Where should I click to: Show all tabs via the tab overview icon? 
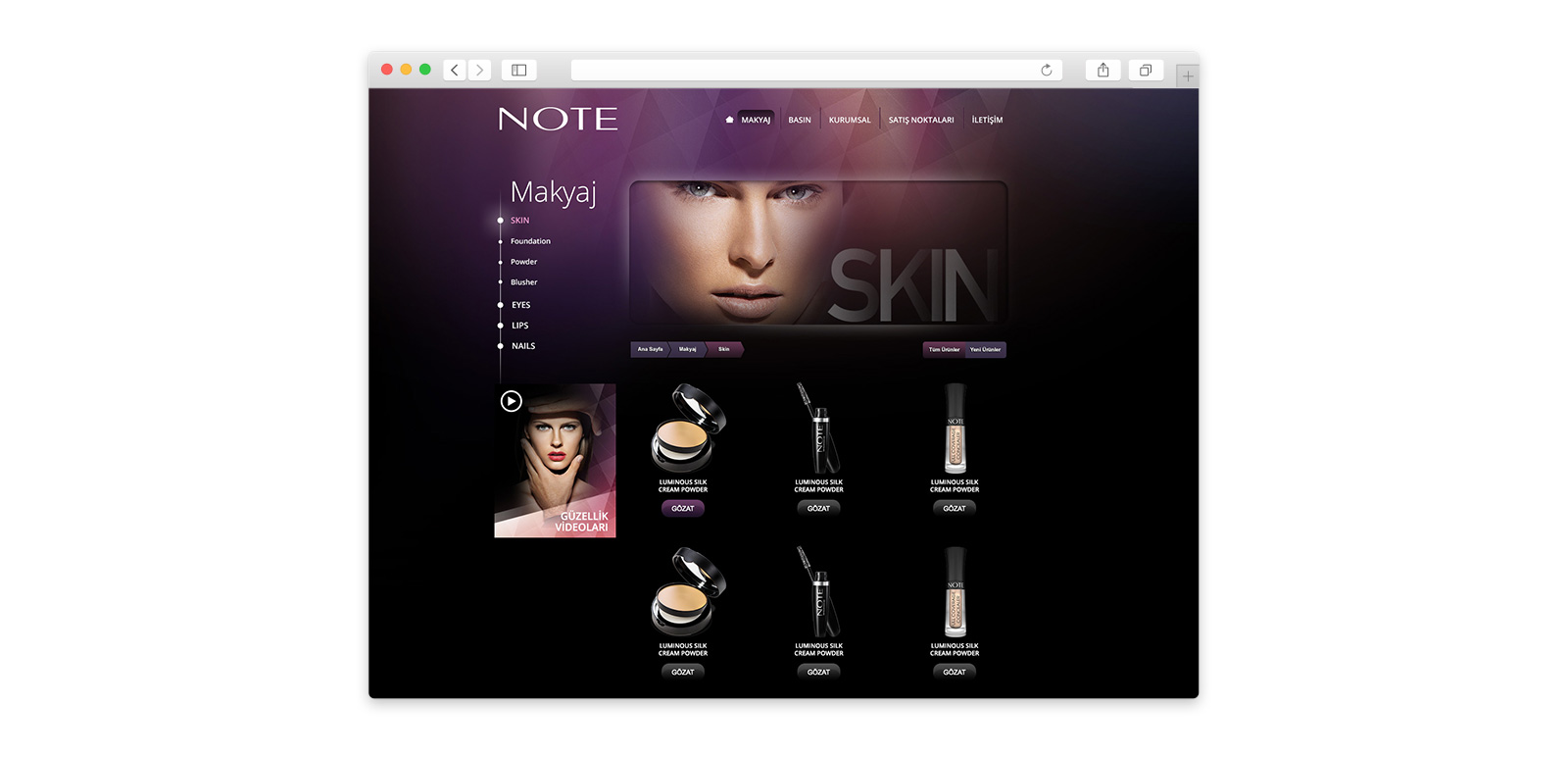pos(1146,70)
